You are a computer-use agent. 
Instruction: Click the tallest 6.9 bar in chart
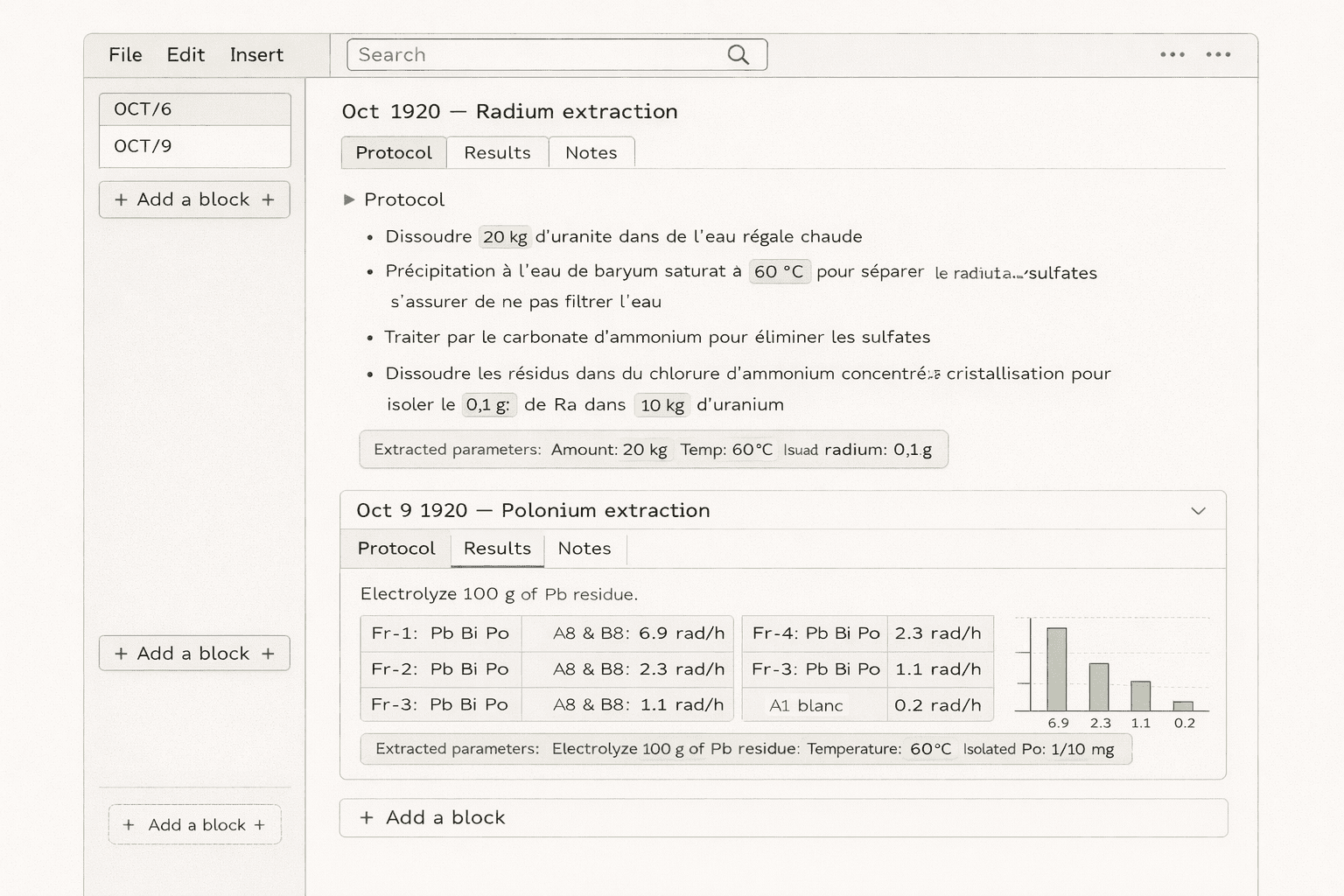(x=1057, y=668)
